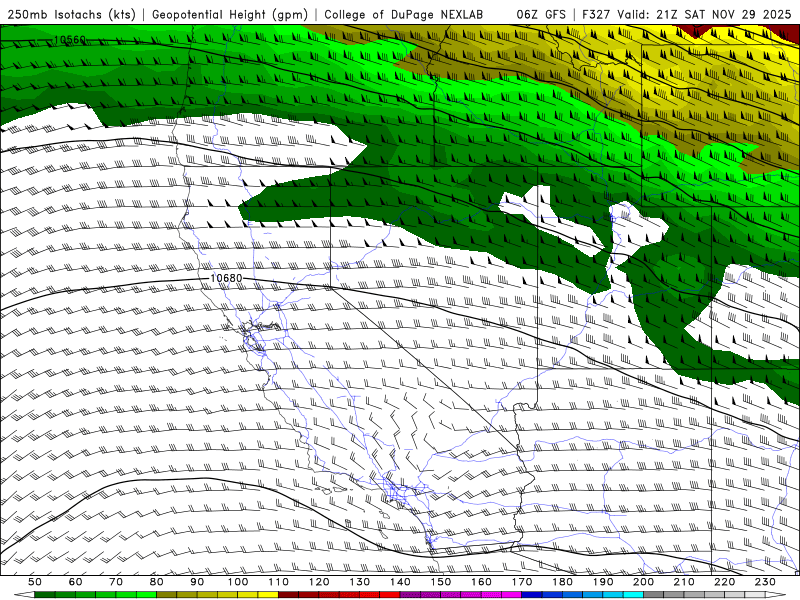Click the legend value 90
Screen dimensions: 800x600
coord(197,582)
